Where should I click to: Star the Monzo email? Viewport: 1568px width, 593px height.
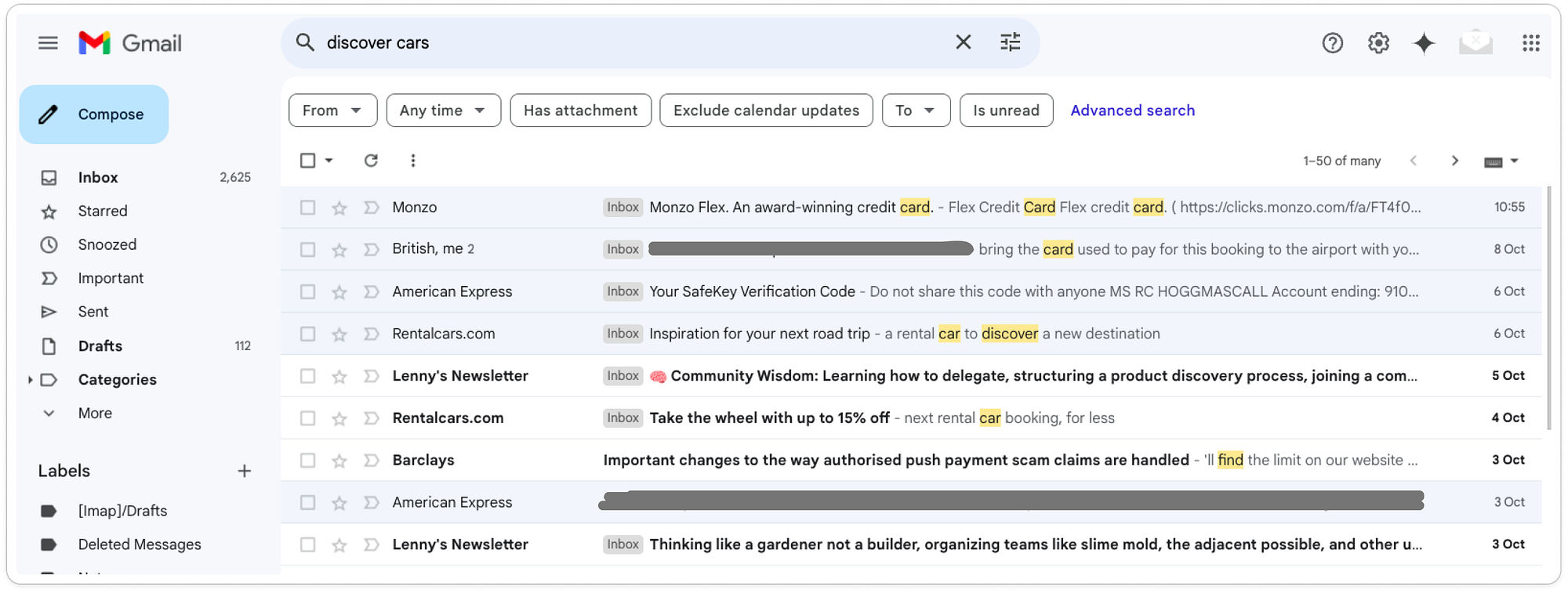tap(339, 208)
